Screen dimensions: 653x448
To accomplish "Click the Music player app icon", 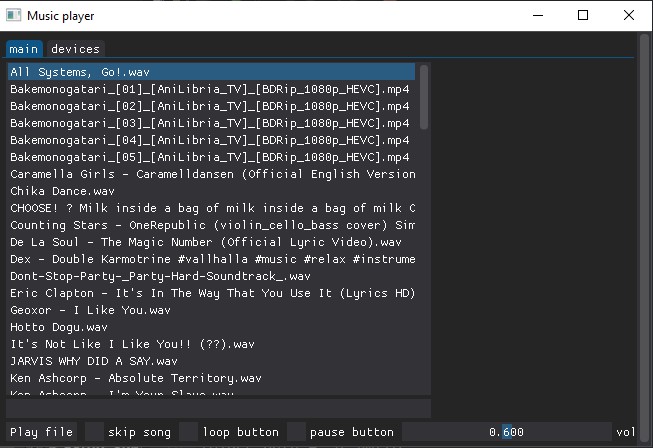I will tap(13, 15).
